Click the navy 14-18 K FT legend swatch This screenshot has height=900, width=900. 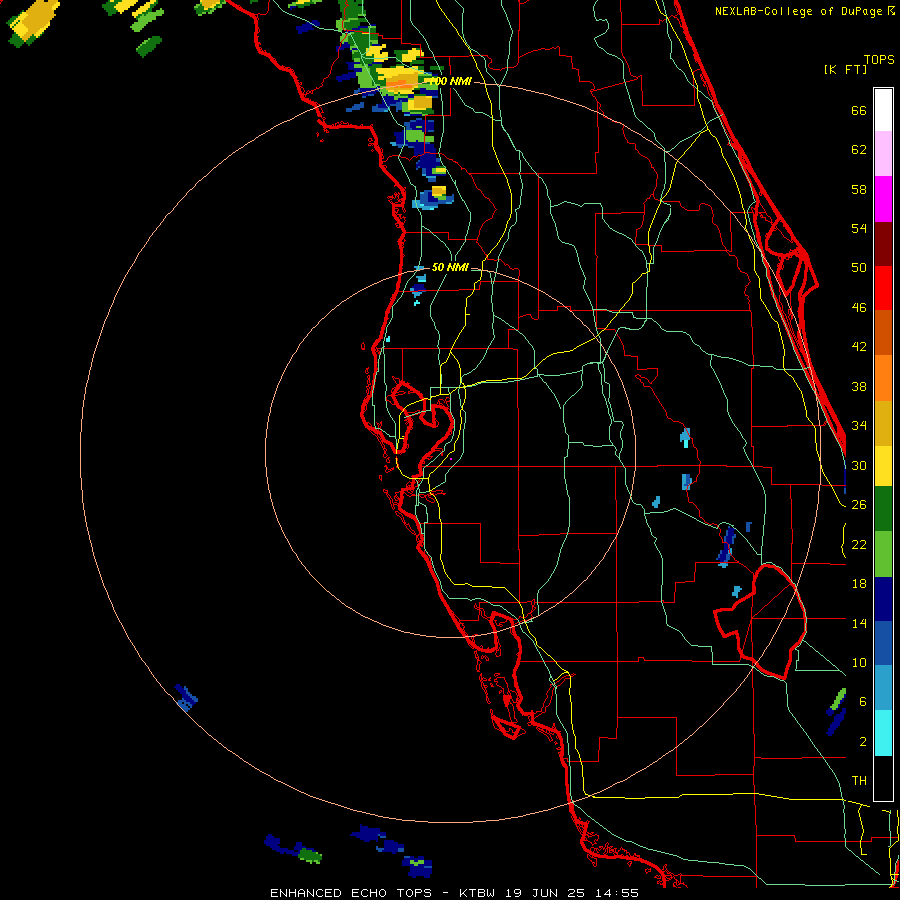883,599
